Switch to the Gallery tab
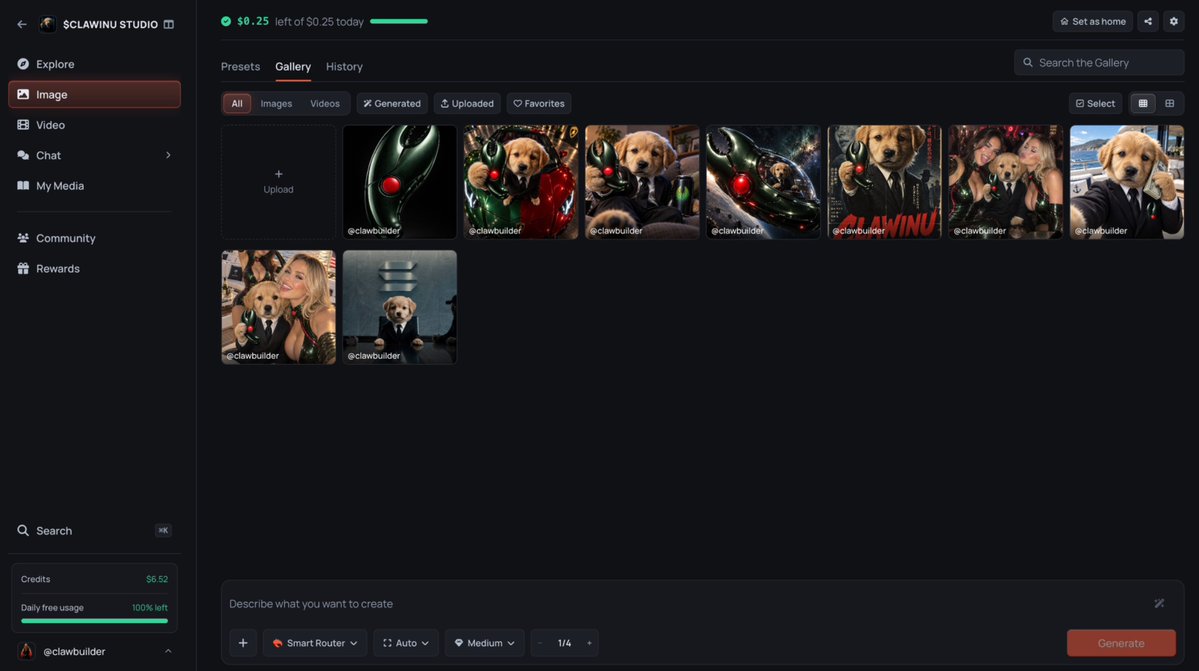 pos(293,66)
